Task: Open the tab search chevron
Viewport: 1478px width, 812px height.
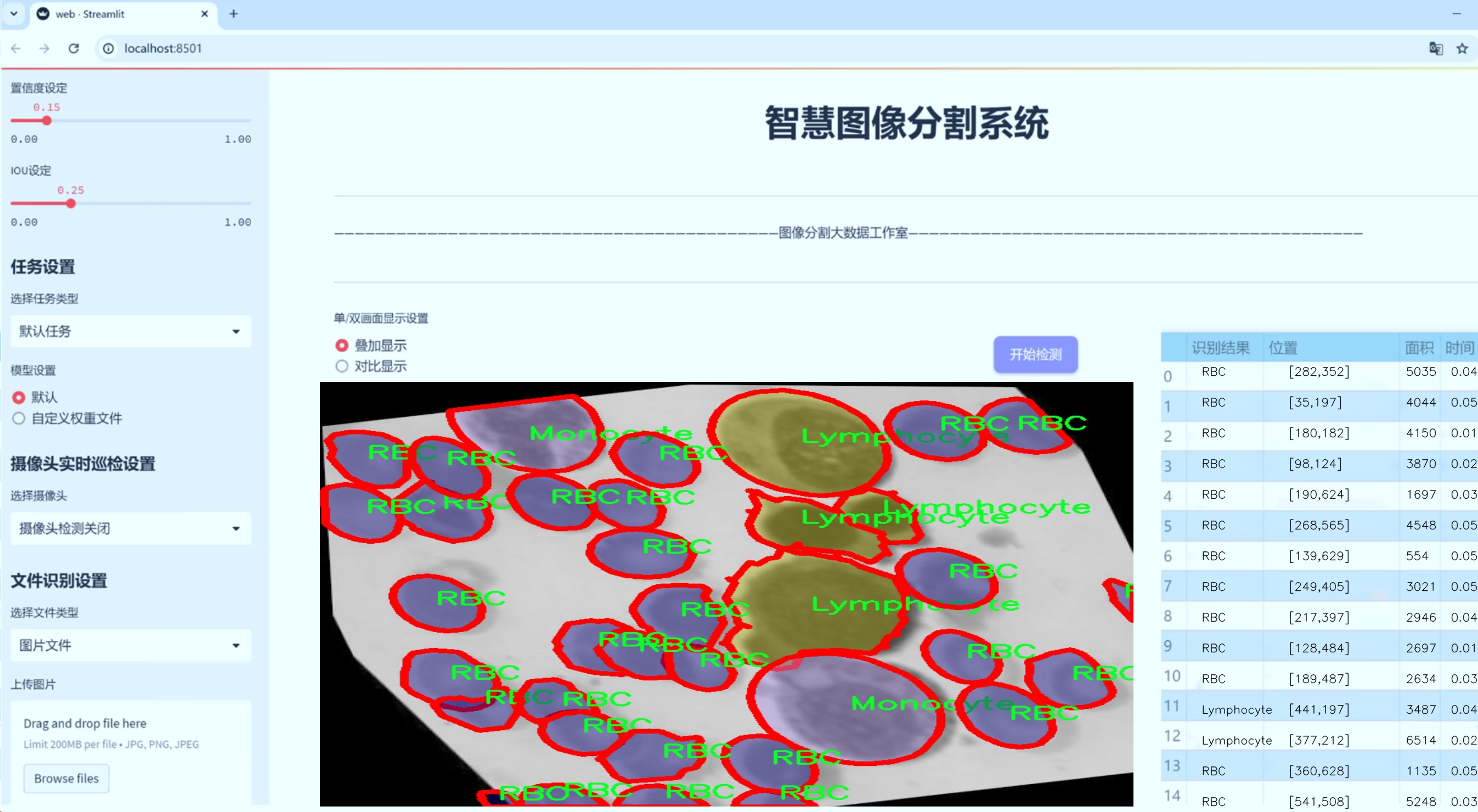Action: [14, 14]
